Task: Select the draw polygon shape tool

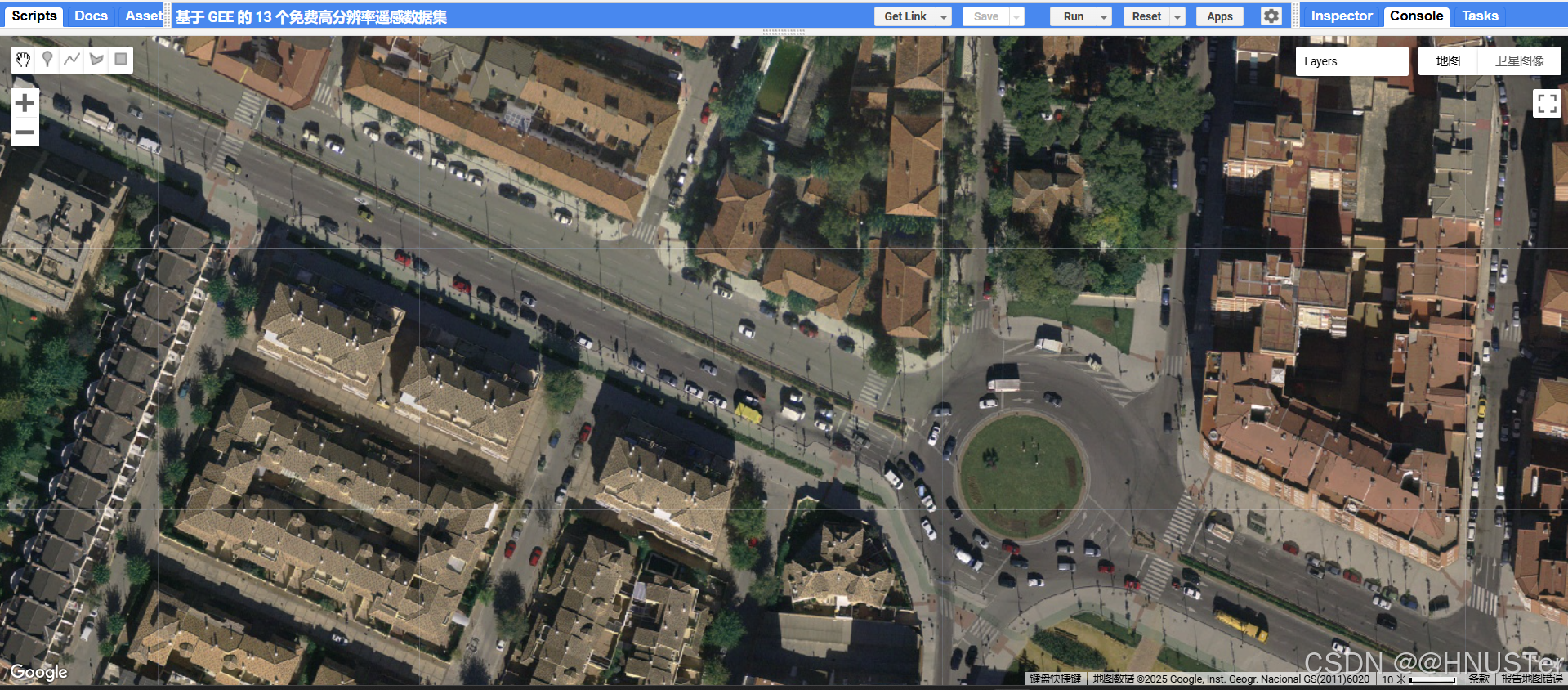Action: tap(96, 59)
